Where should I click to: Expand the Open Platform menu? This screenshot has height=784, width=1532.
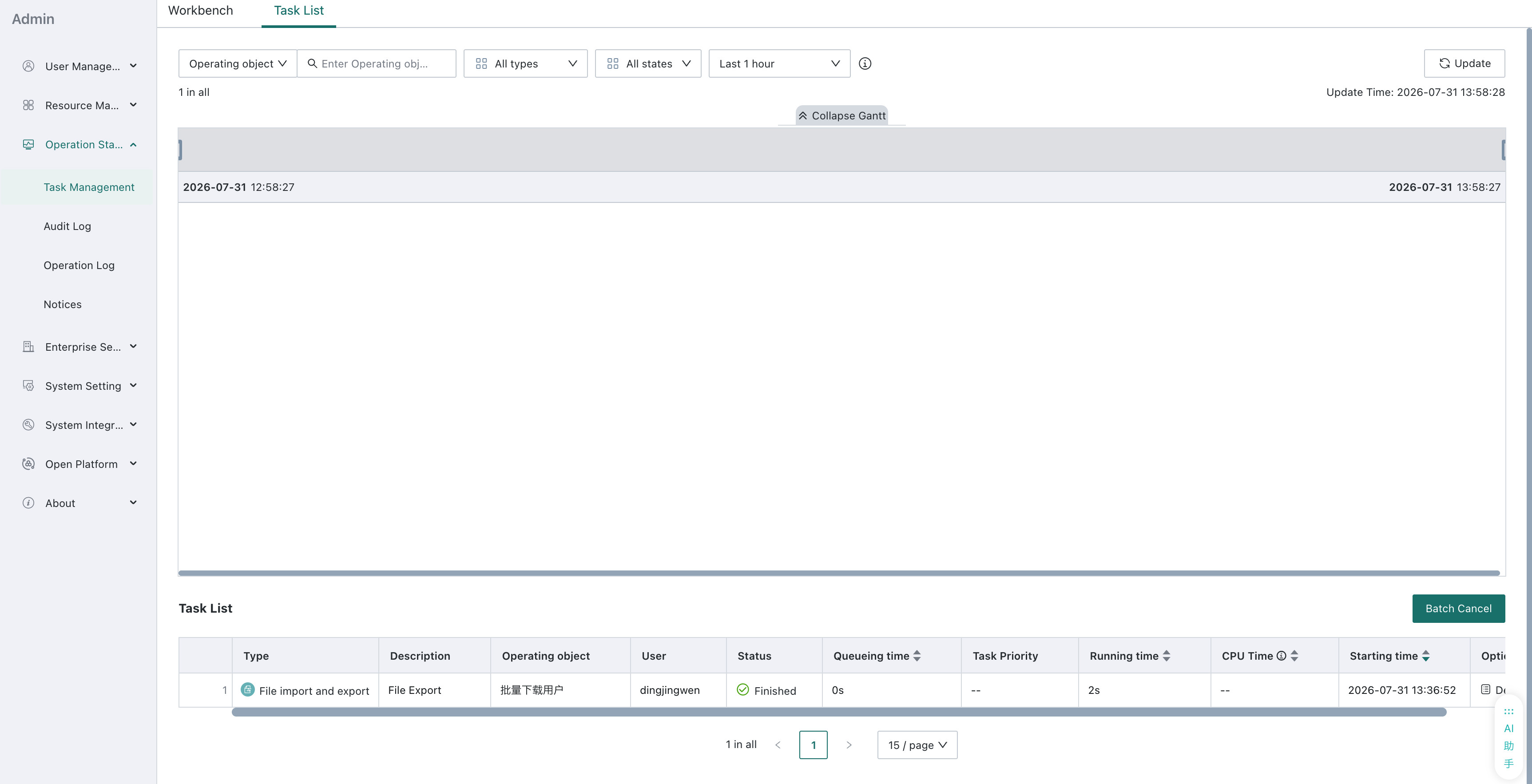[x=133, y=464]
